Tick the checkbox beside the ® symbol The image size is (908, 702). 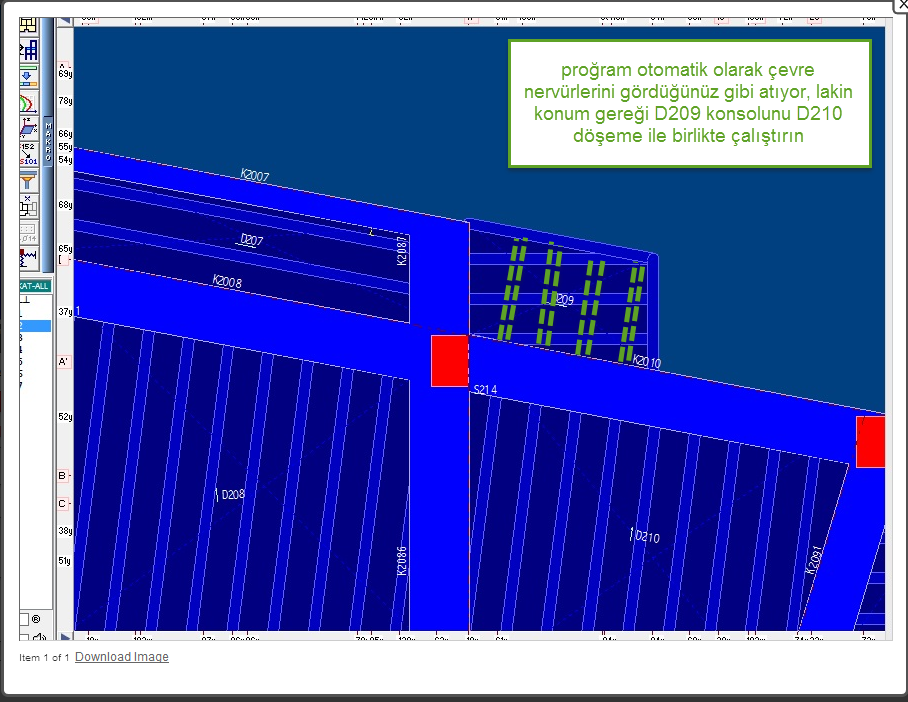point(25,618)
